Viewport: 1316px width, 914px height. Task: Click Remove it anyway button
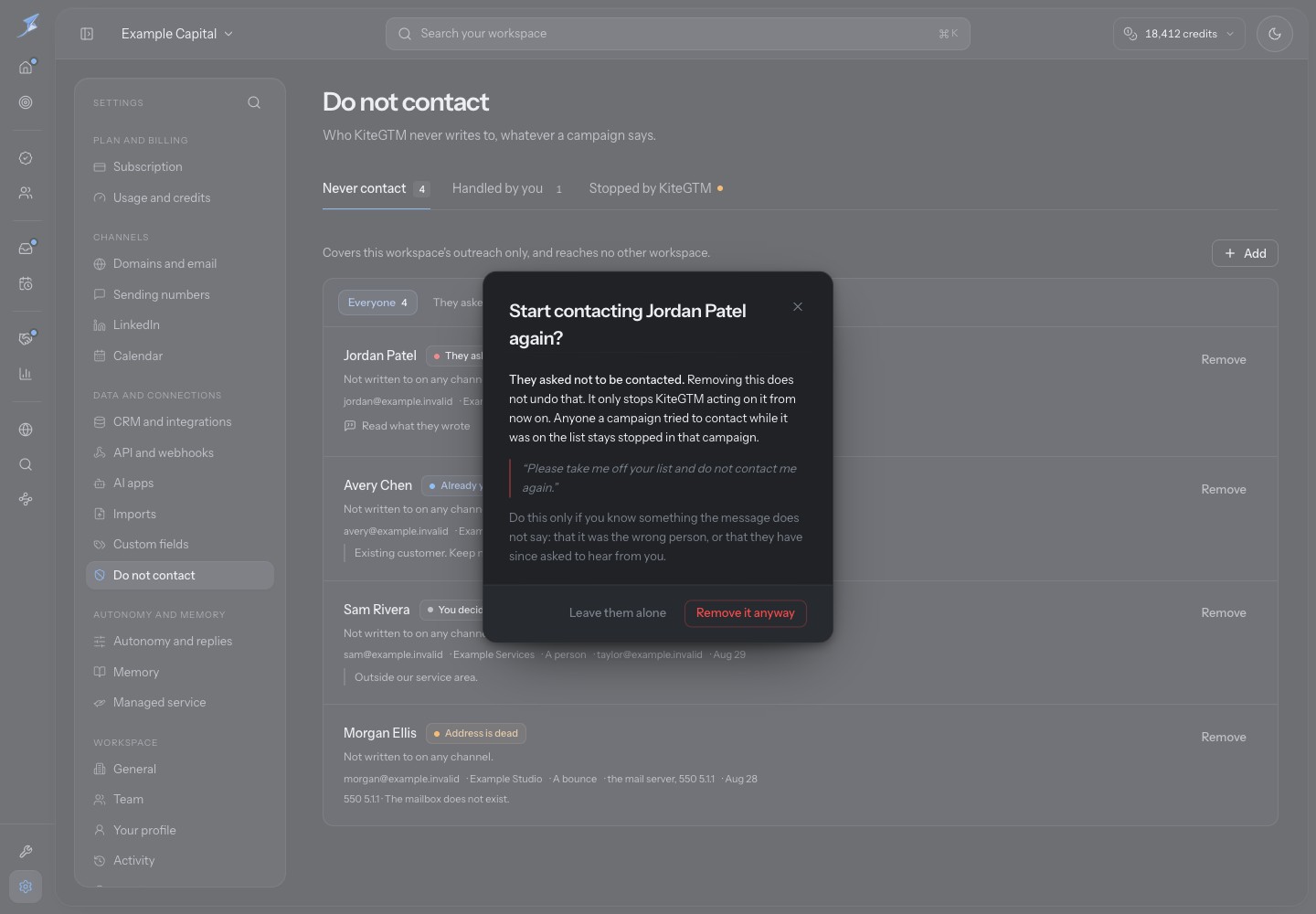746,613
